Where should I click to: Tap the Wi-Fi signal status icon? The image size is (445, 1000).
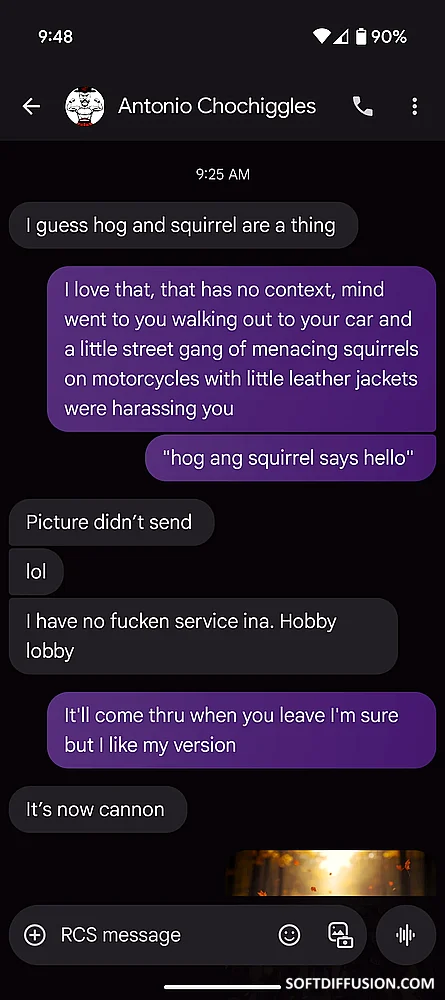tap(321, 36)
